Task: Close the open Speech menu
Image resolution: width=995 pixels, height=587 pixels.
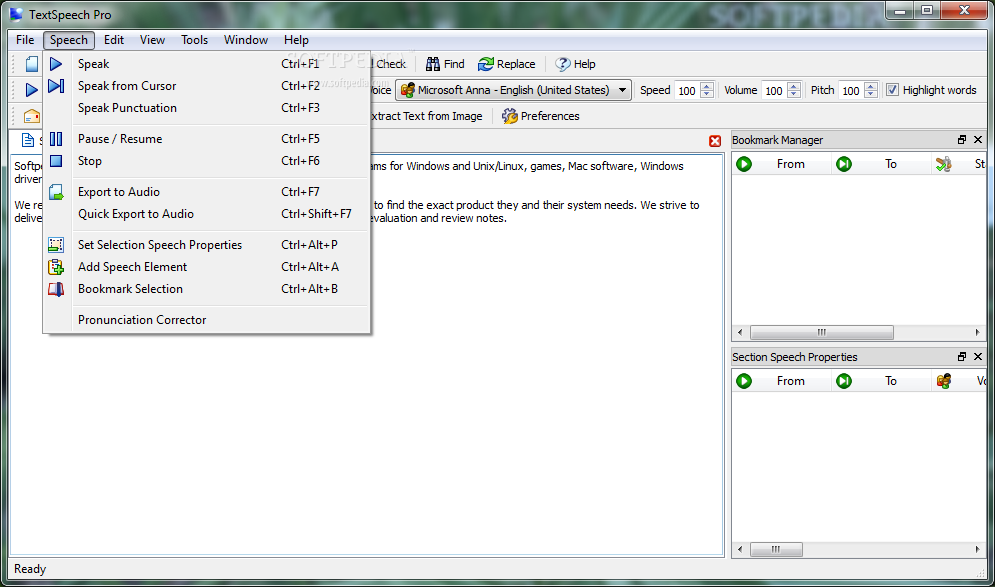Action: pos(69,40)
